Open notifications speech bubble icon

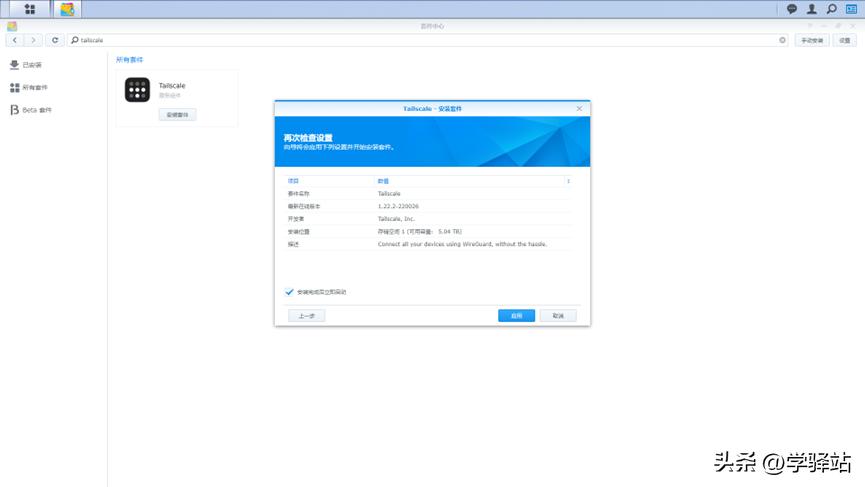(792, 9)
